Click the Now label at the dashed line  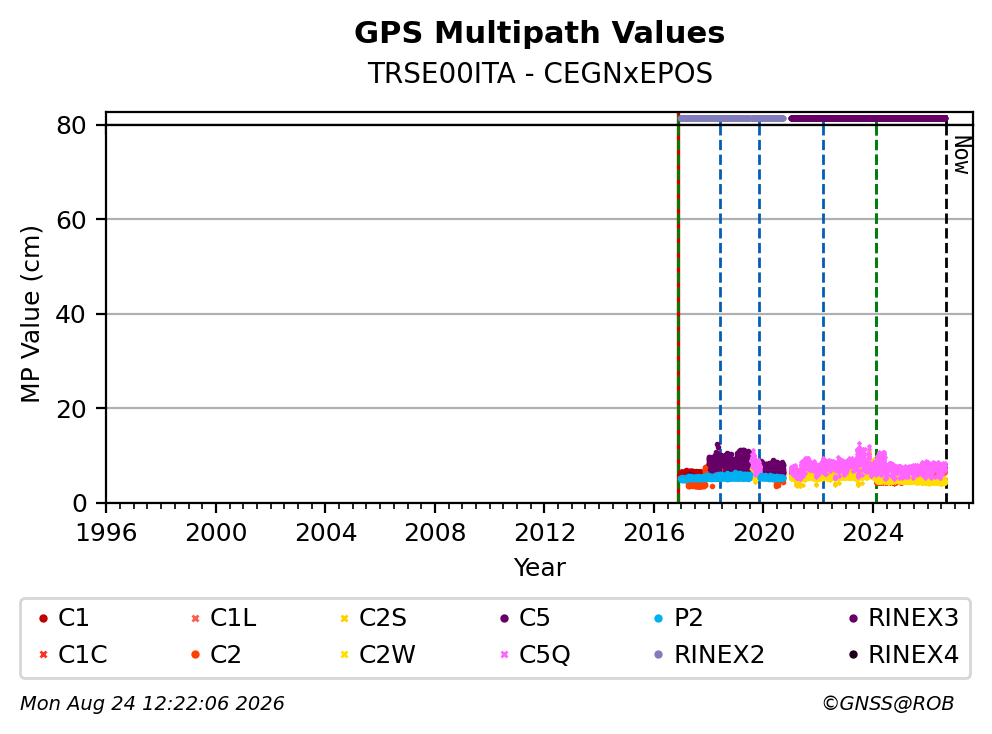pos(962,155)
